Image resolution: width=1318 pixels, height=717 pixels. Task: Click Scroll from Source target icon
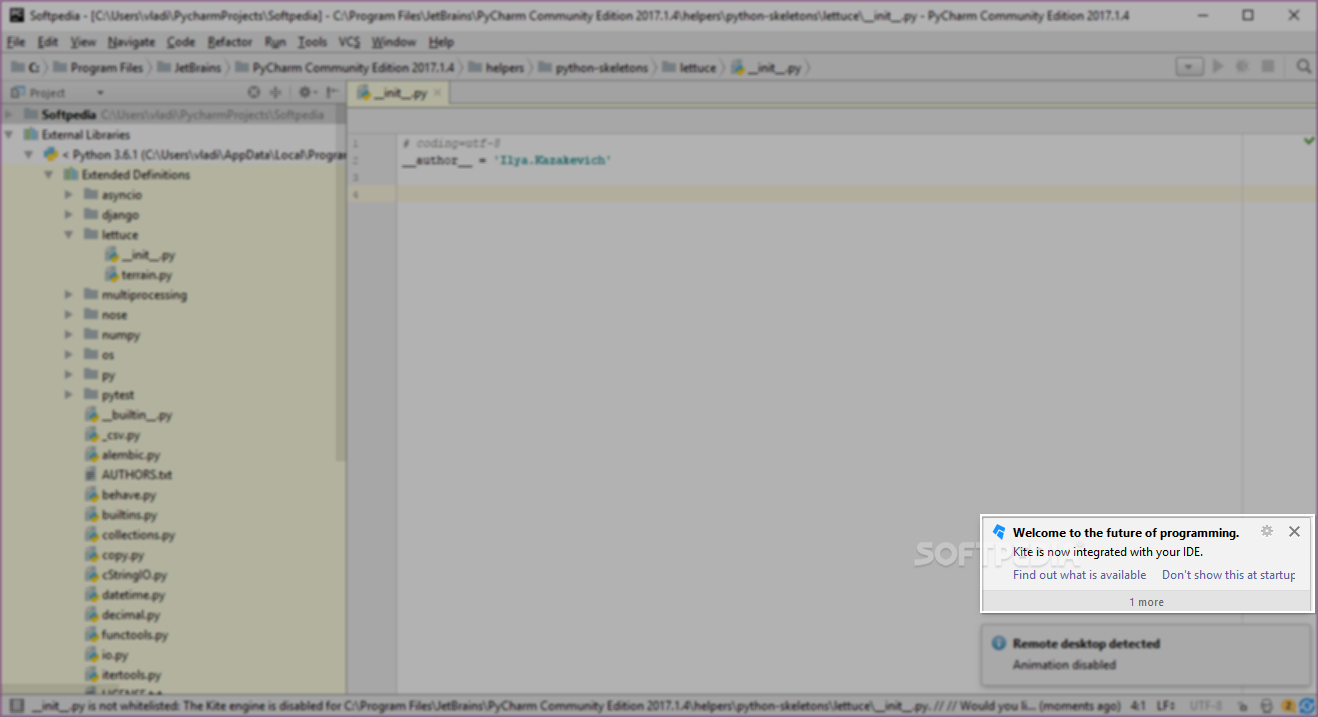point(253,92)
